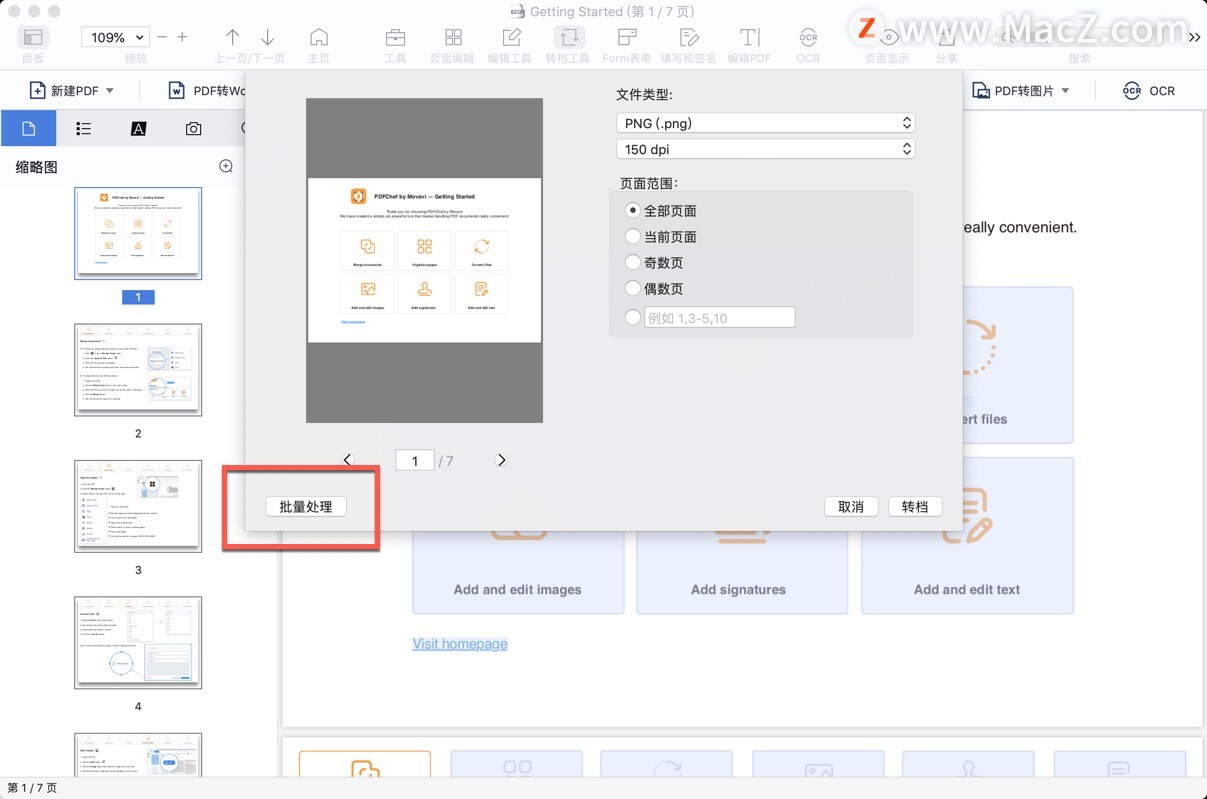
Task: Select page 4 thumbnail
Action: click(x=138, y=643)
